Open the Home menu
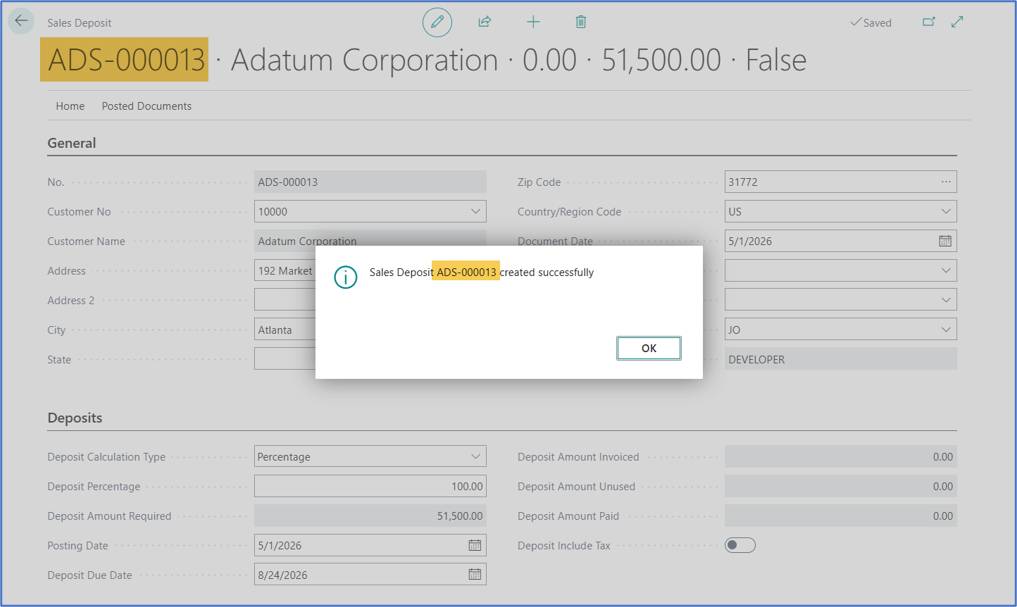Screen dimensions: 1017x607 click(x=70, y=106)
